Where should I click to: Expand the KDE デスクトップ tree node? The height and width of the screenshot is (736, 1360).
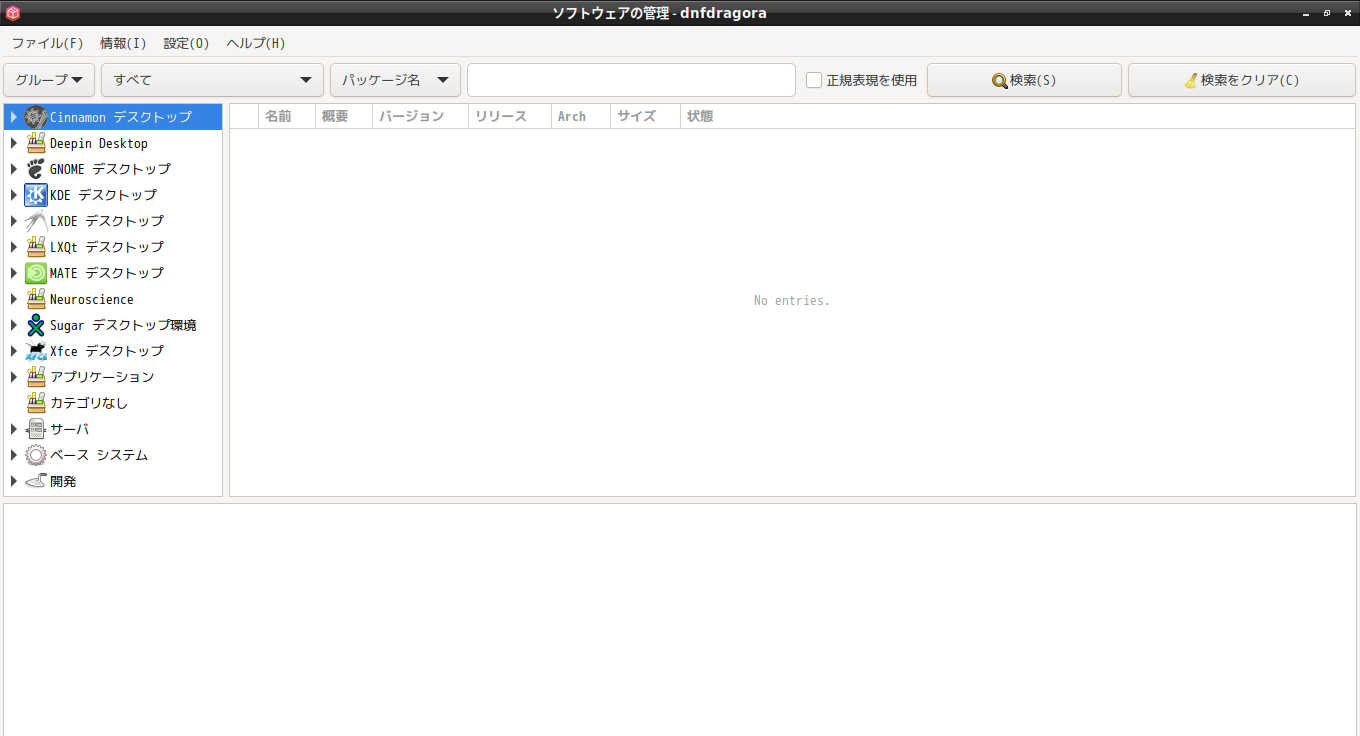pos(14,195)
